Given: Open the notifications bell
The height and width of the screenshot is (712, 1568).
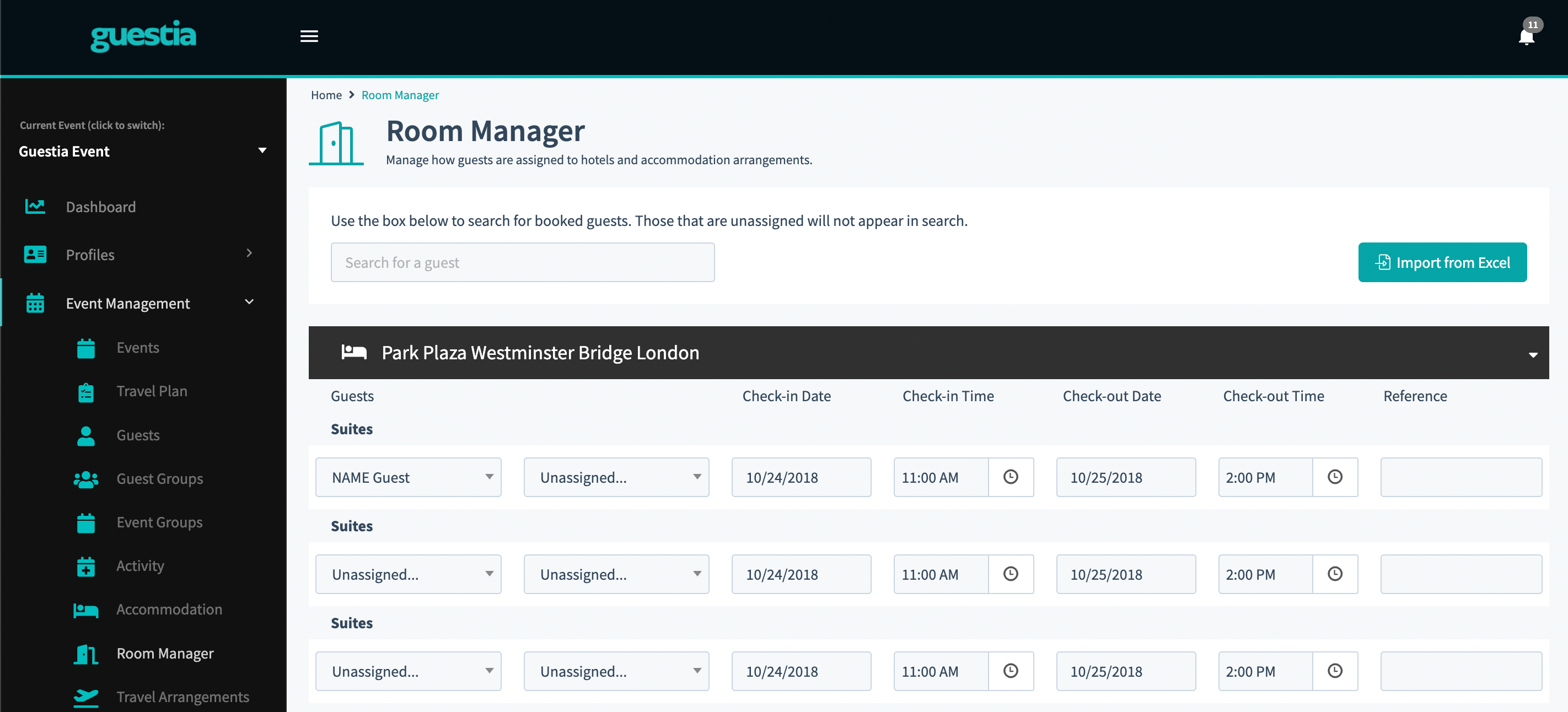Looking at the screenshot, I should [x=1526, y=36].
